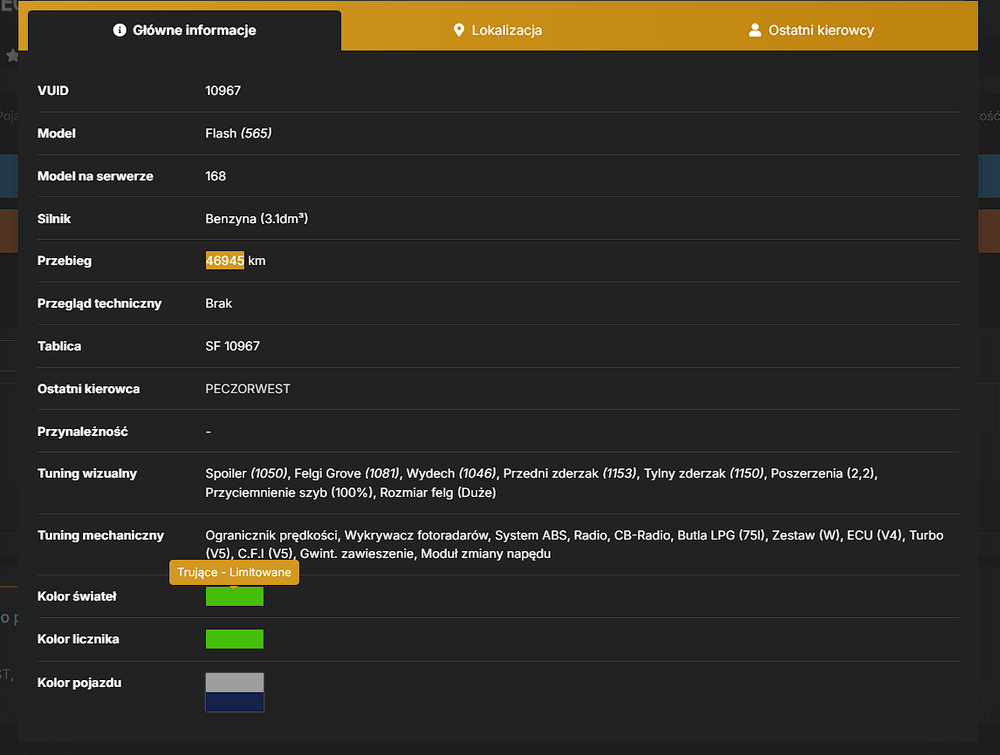This screenshot has height=755, width=1000.
Task: Click the green Kolor licznika swatch
Action: [x=234, y=639]
